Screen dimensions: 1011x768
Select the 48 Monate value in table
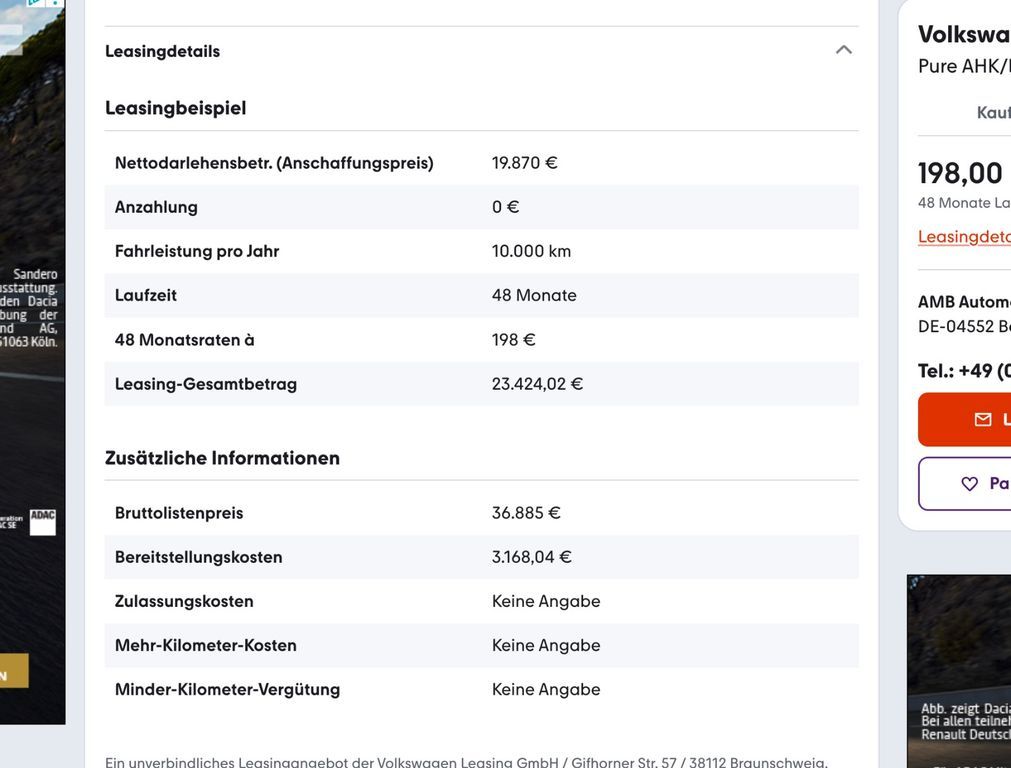(534, 295)
